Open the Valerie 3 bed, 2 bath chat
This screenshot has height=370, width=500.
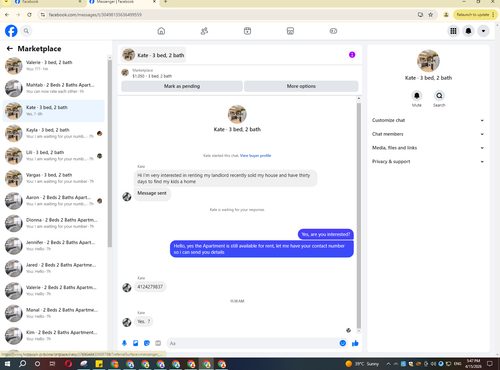(54, 66)
